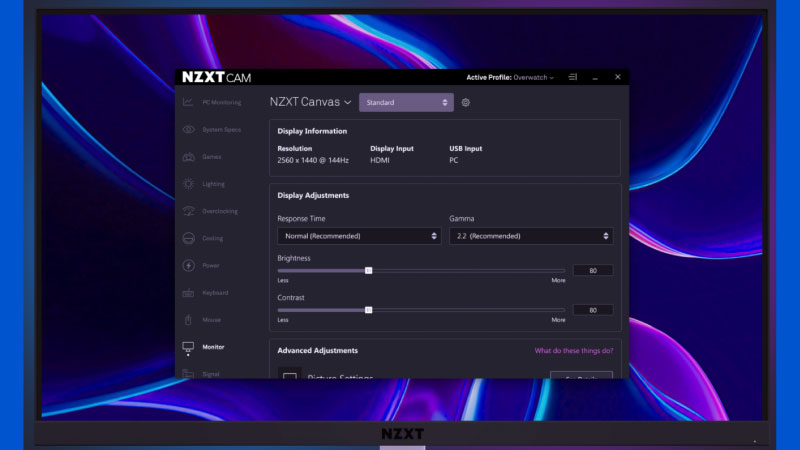Click the NZXT CAM logo
This screenshot has width=800, height=450.
(x=216, y=77)
